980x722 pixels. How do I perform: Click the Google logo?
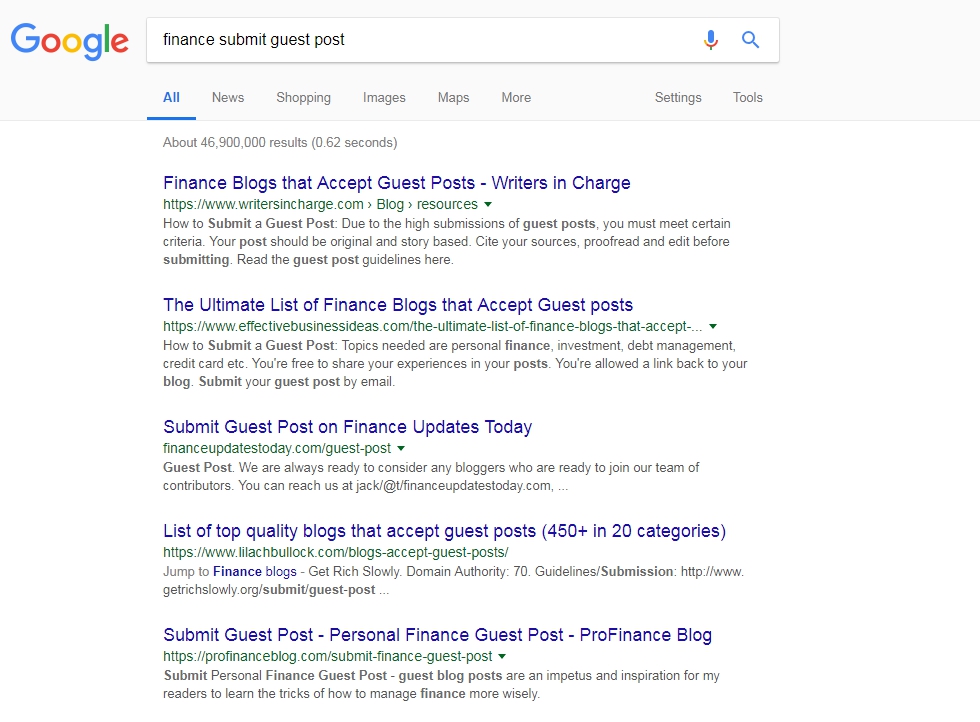tap(69, 41)
